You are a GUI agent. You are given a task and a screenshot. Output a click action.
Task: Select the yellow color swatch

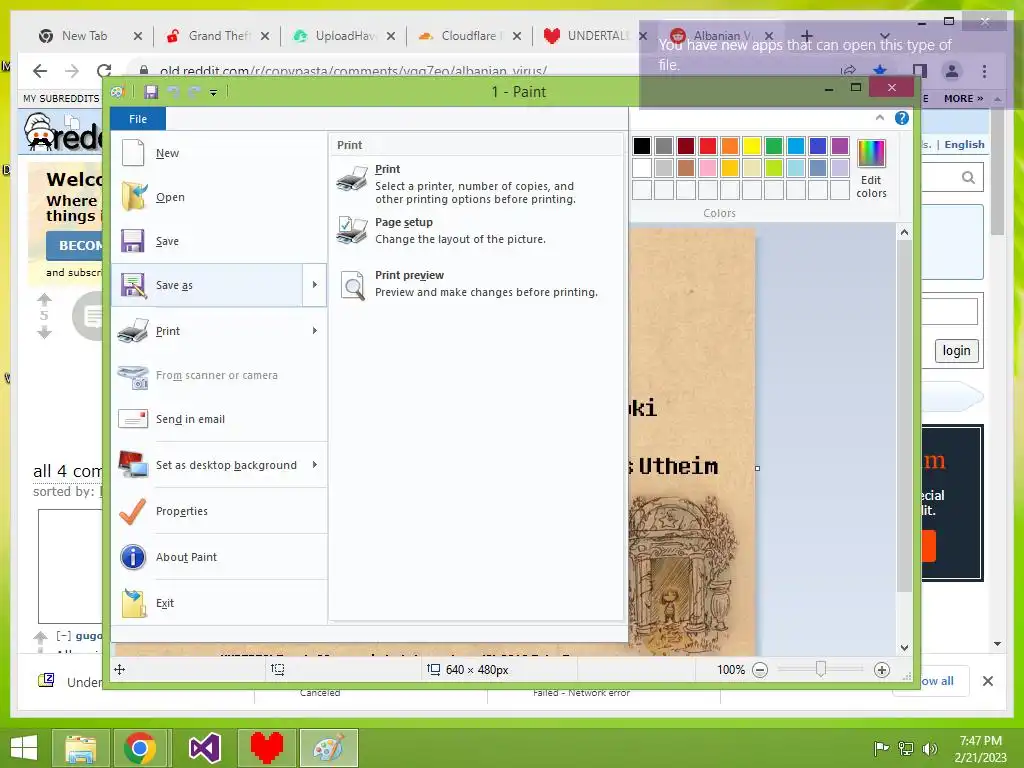tap(752, 146)
